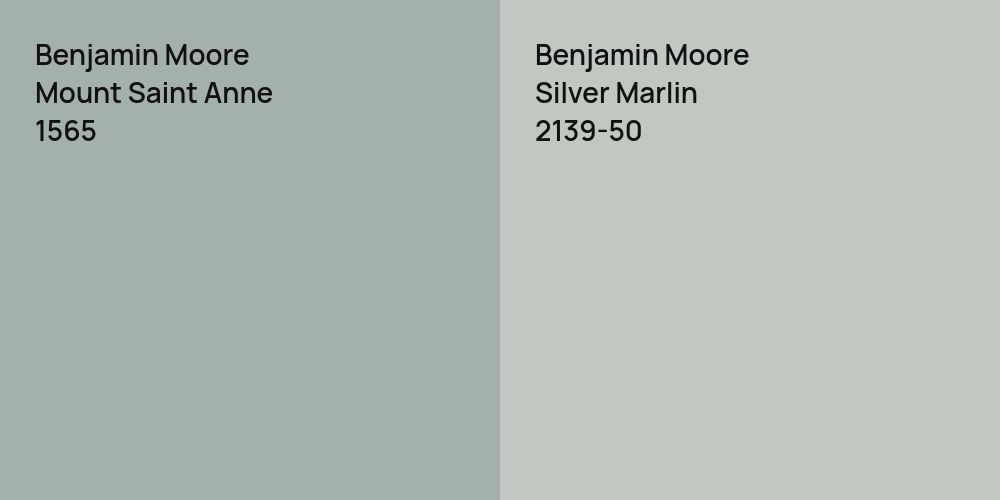Click the Mount Saint Anne color swatch
Screen dimensions: 1000x500
250,320
